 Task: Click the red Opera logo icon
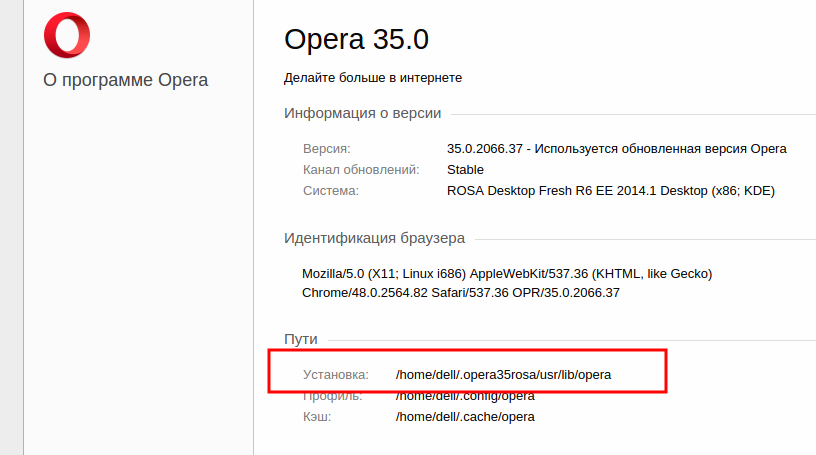(67, 34)
